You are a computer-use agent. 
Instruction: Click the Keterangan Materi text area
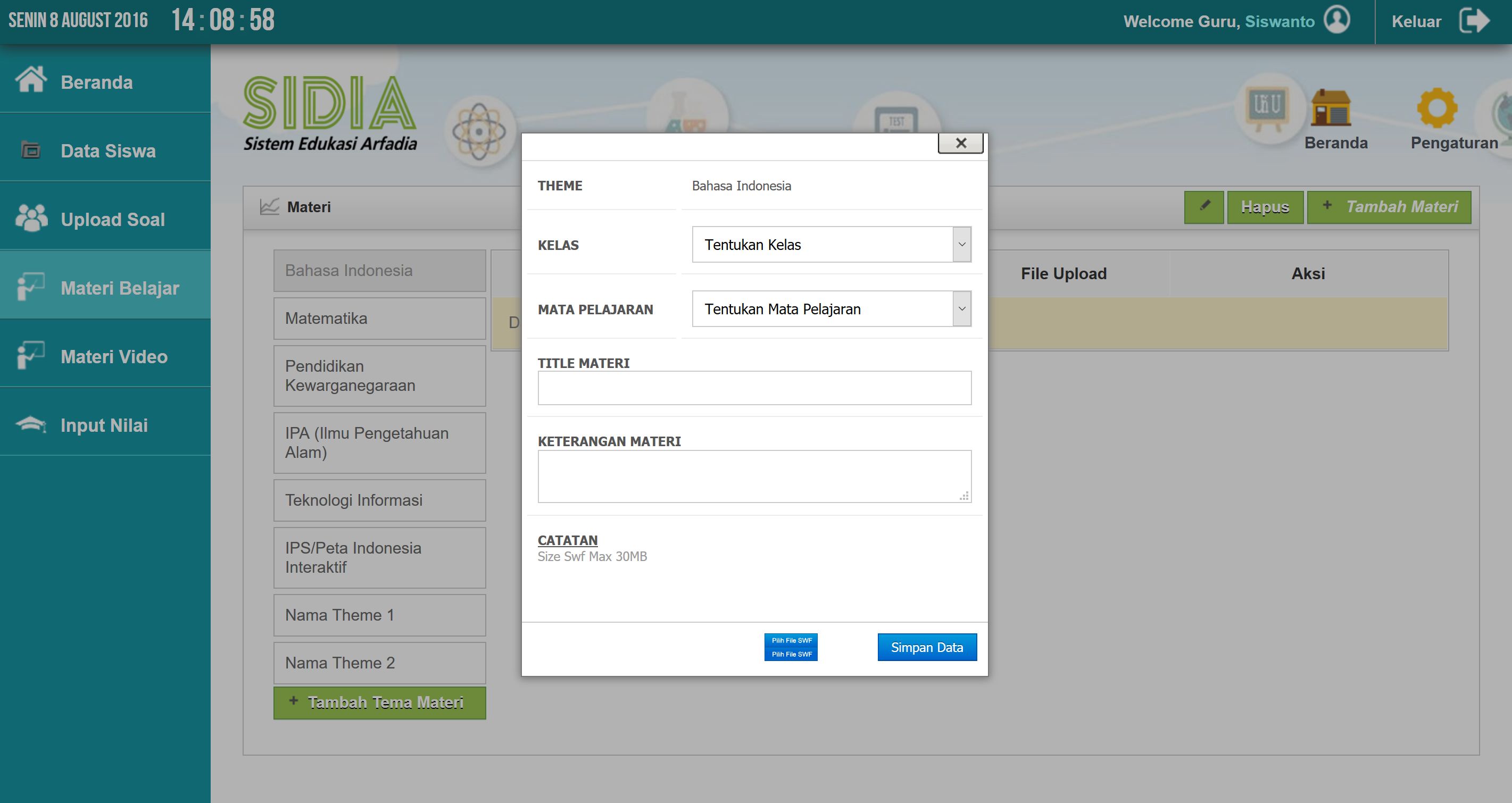click(754, 476)
